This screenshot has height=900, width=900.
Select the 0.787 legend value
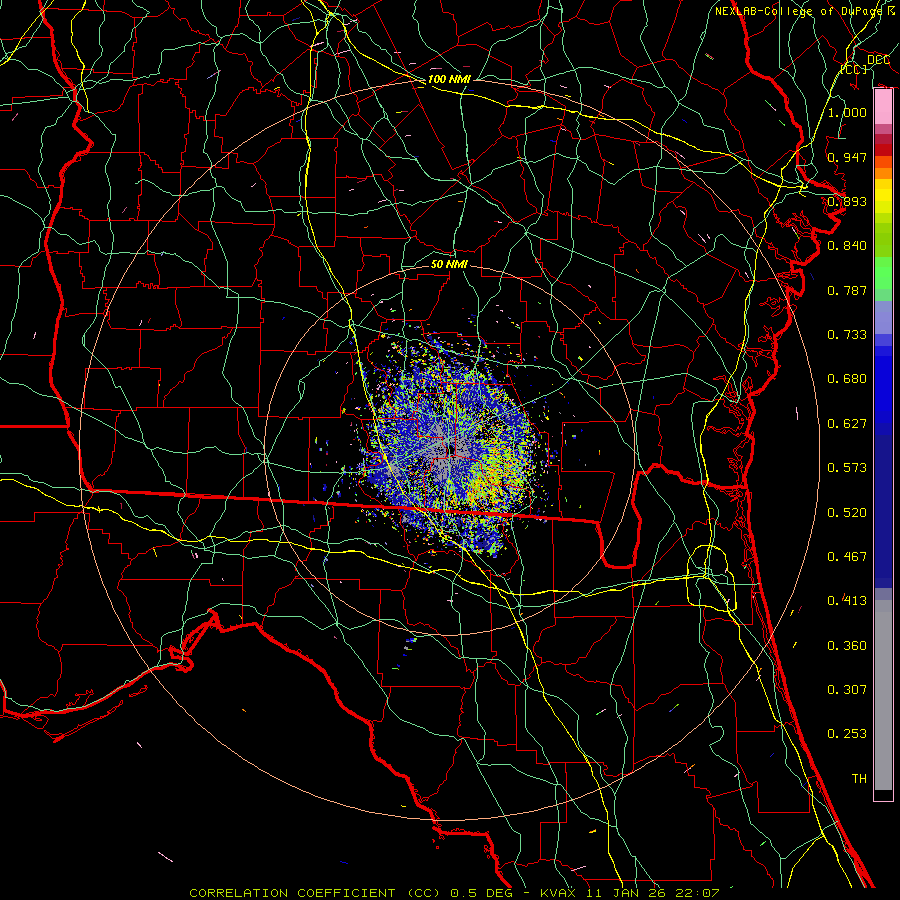(847, 290)
